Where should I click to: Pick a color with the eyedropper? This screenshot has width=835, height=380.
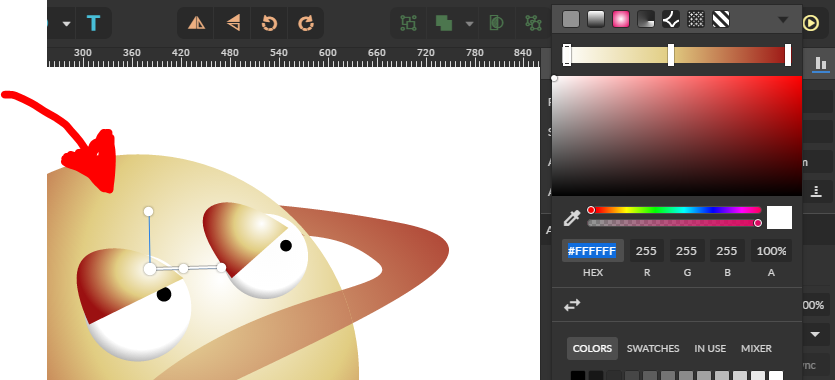click(572, 218)
